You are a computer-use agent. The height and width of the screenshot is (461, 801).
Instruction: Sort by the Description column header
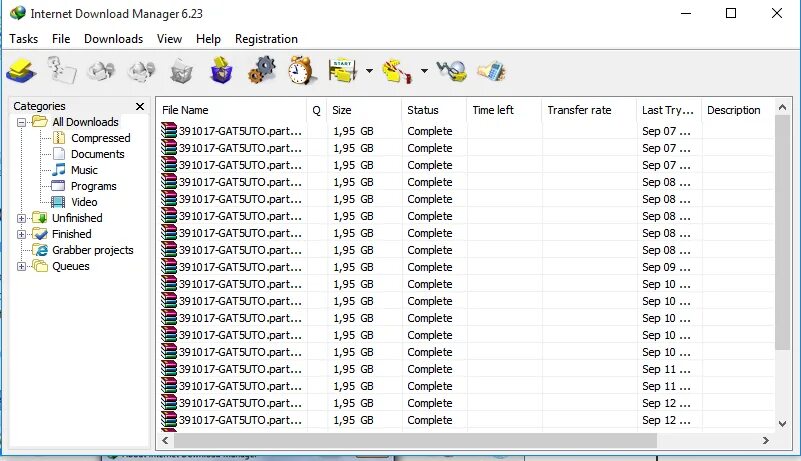point(738,110)
